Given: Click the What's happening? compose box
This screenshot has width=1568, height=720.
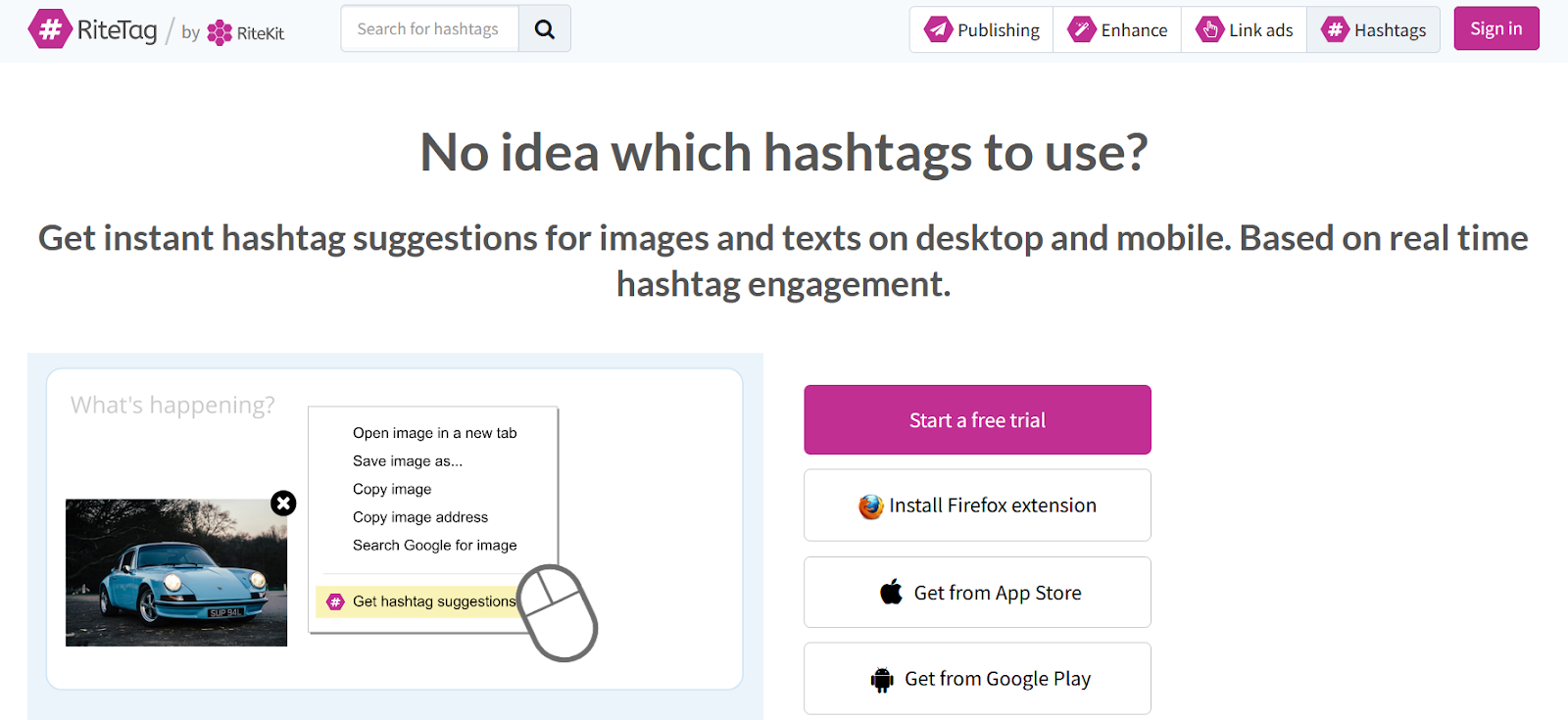Looking at the screenshot, I should (394, 529).
